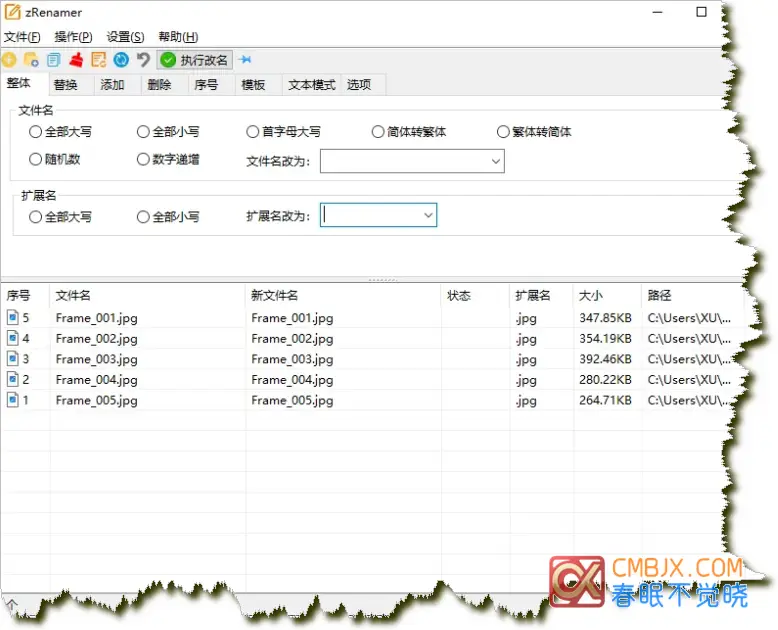Viewport: 778px width, 630px height.
Task: Select 全部大写 radio under 文件名
Action: click(x=35, y=132)
